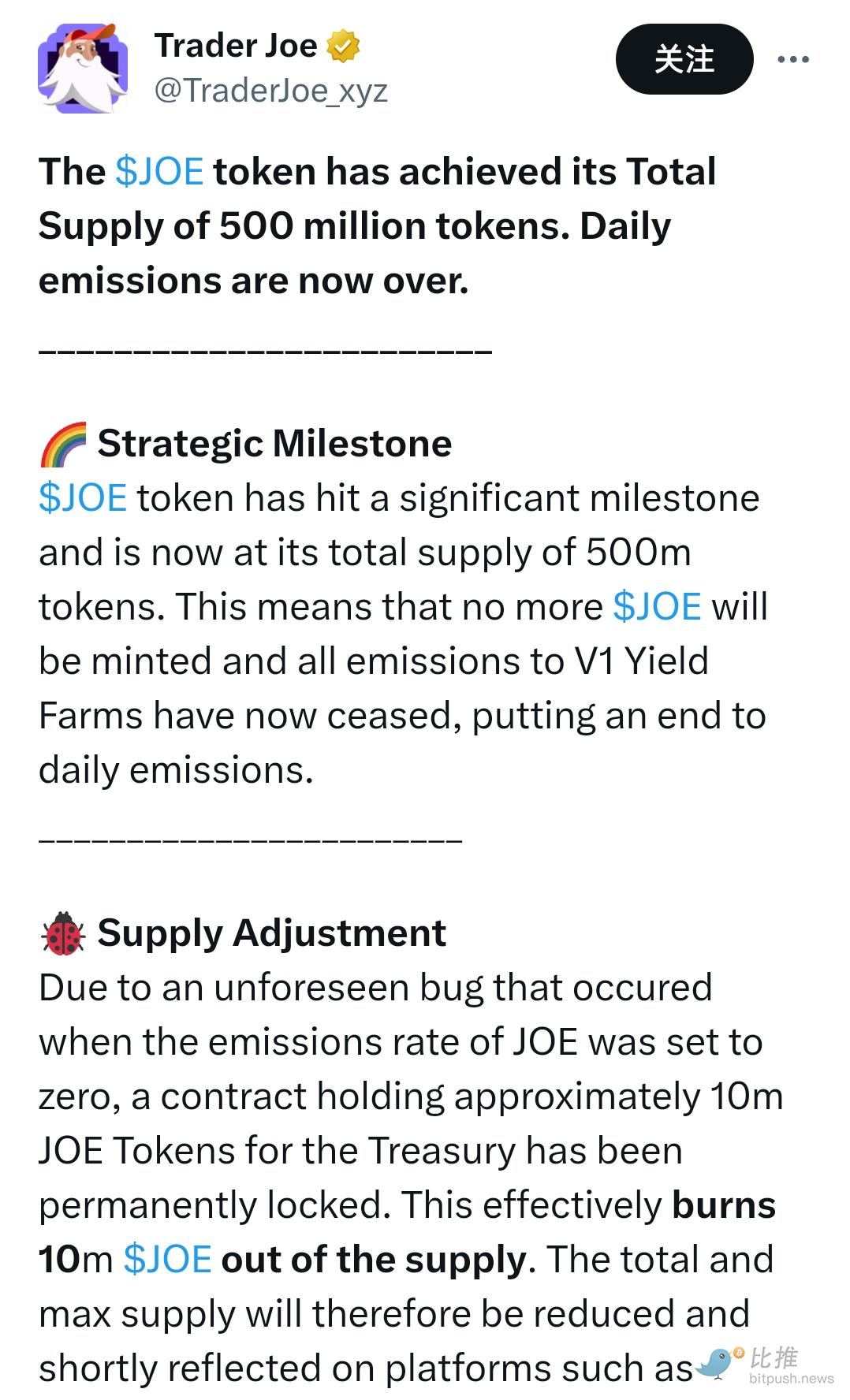
Task: Open the three-dot more options menu
Action: (x=793, y=59)
